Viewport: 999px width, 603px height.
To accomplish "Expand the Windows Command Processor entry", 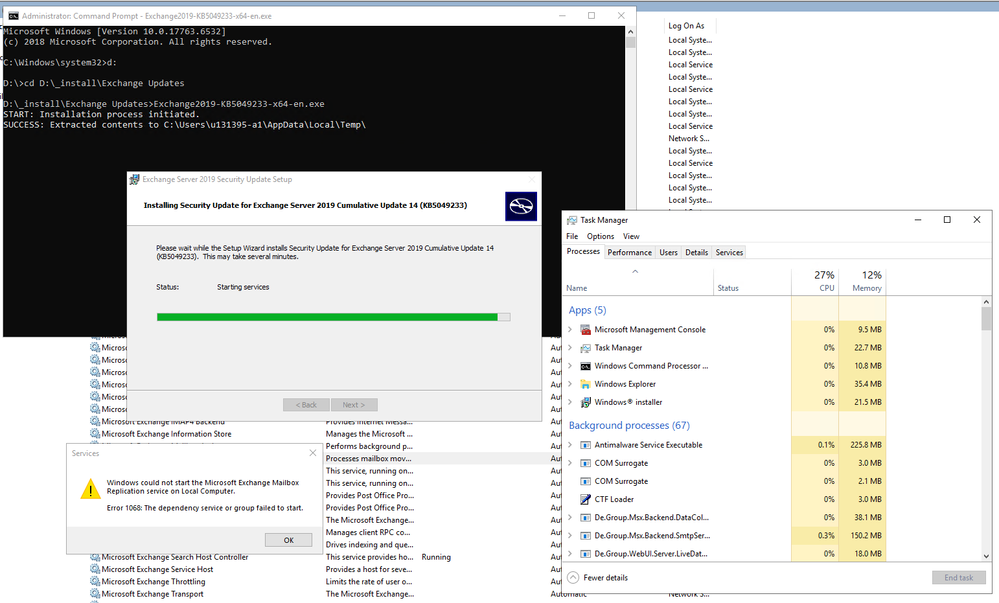I will [x=570, y=366].
